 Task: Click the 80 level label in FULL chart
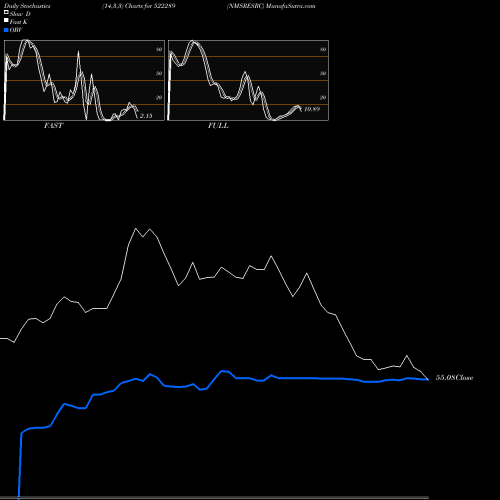tap(323, 49)
